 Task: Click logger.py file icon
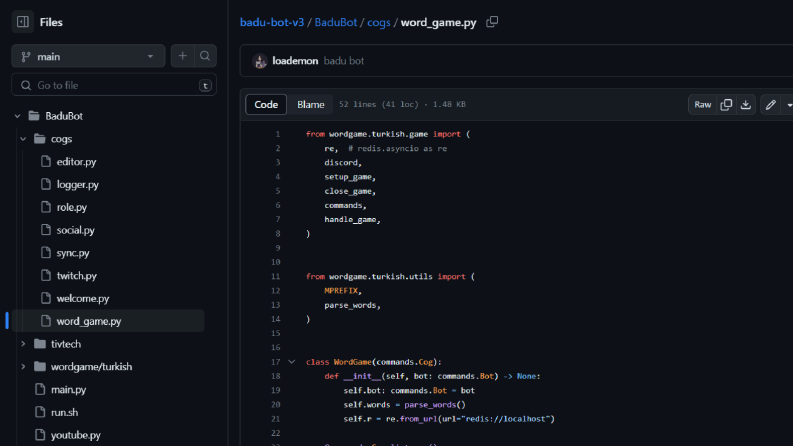coord(46,184)
